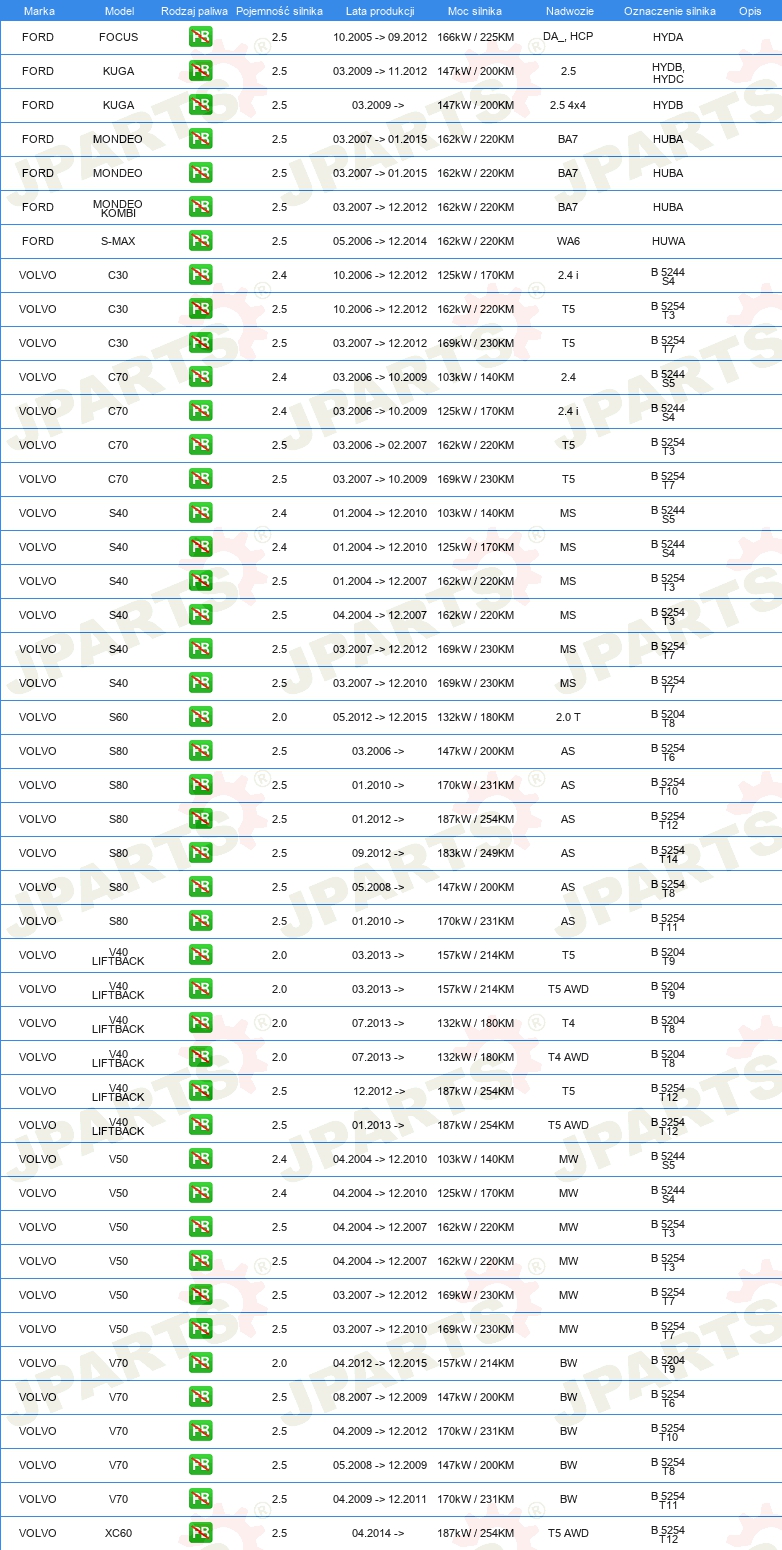Click the PB fuel icon in FORD S-MAX row
Image resolution: width=782 pixels, height=1550 pixels.
click(200, 241)
